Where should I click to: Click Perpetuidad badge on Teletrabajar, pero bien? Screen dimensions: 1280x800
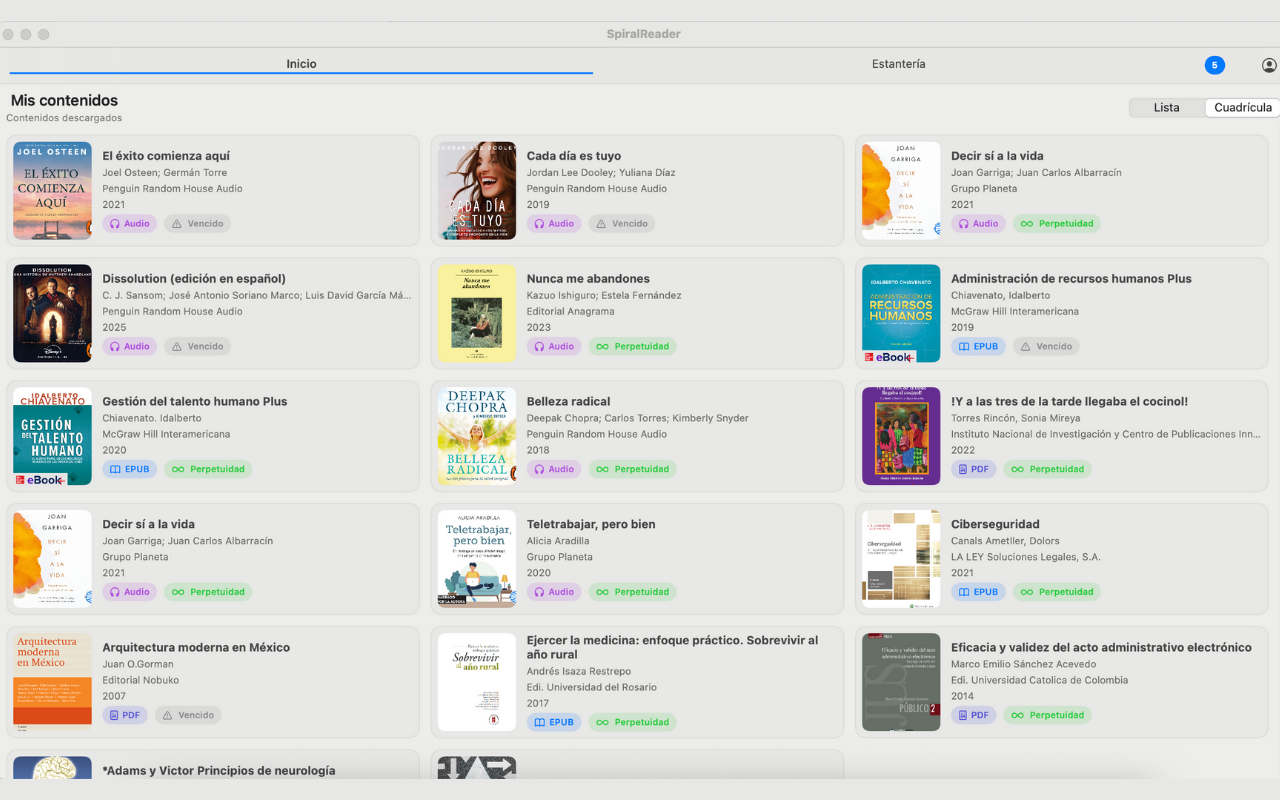(633, 592)
